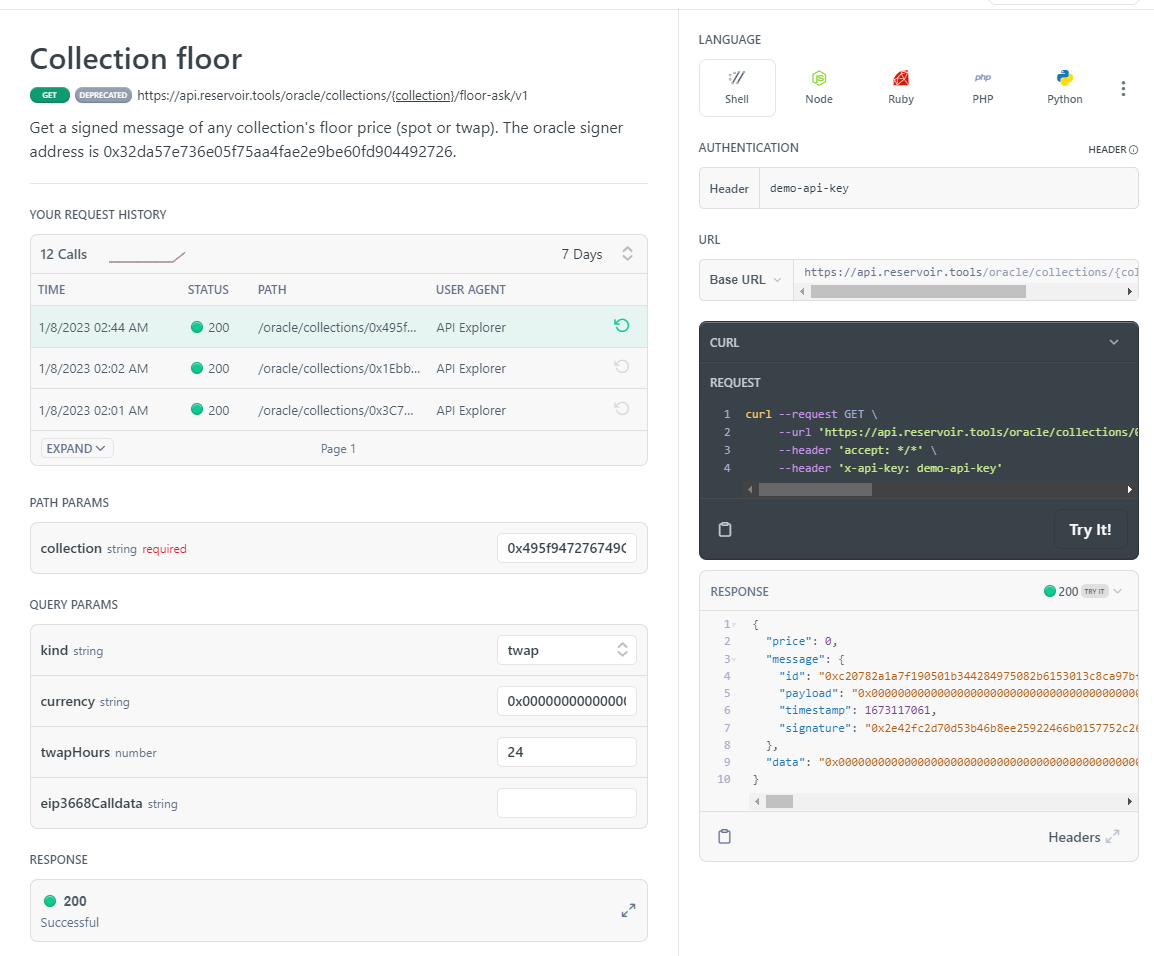Viewport: 1154px width, 956px height.
Task: Open the more languages overflow menu
Action: 1123,88
